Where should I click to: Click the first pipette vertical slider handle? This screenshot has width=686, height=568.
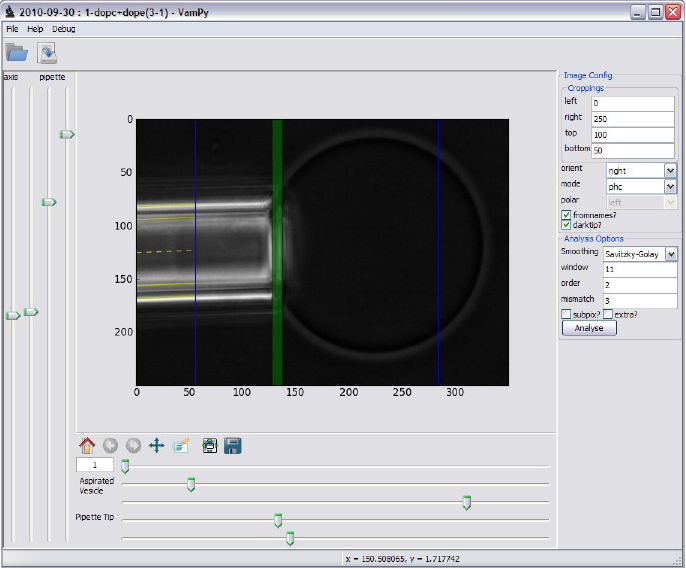click(49, 202)
